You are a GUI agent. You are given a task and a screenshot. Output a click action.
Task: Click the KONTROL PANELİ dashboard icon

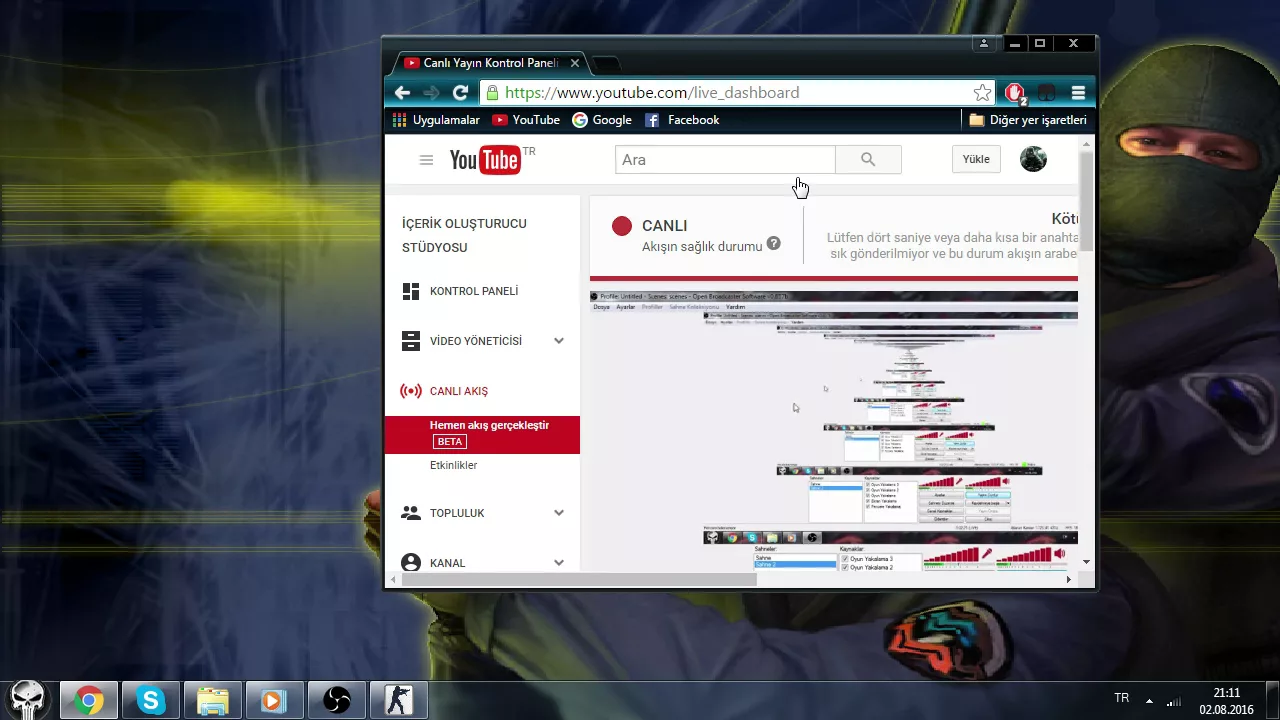410,292
